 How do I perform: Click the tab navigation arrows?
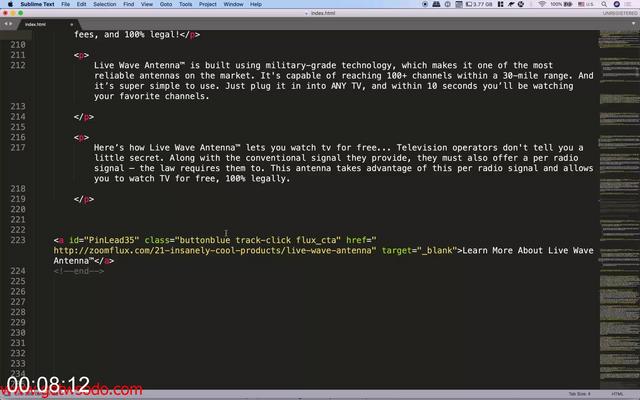[8, 24]
